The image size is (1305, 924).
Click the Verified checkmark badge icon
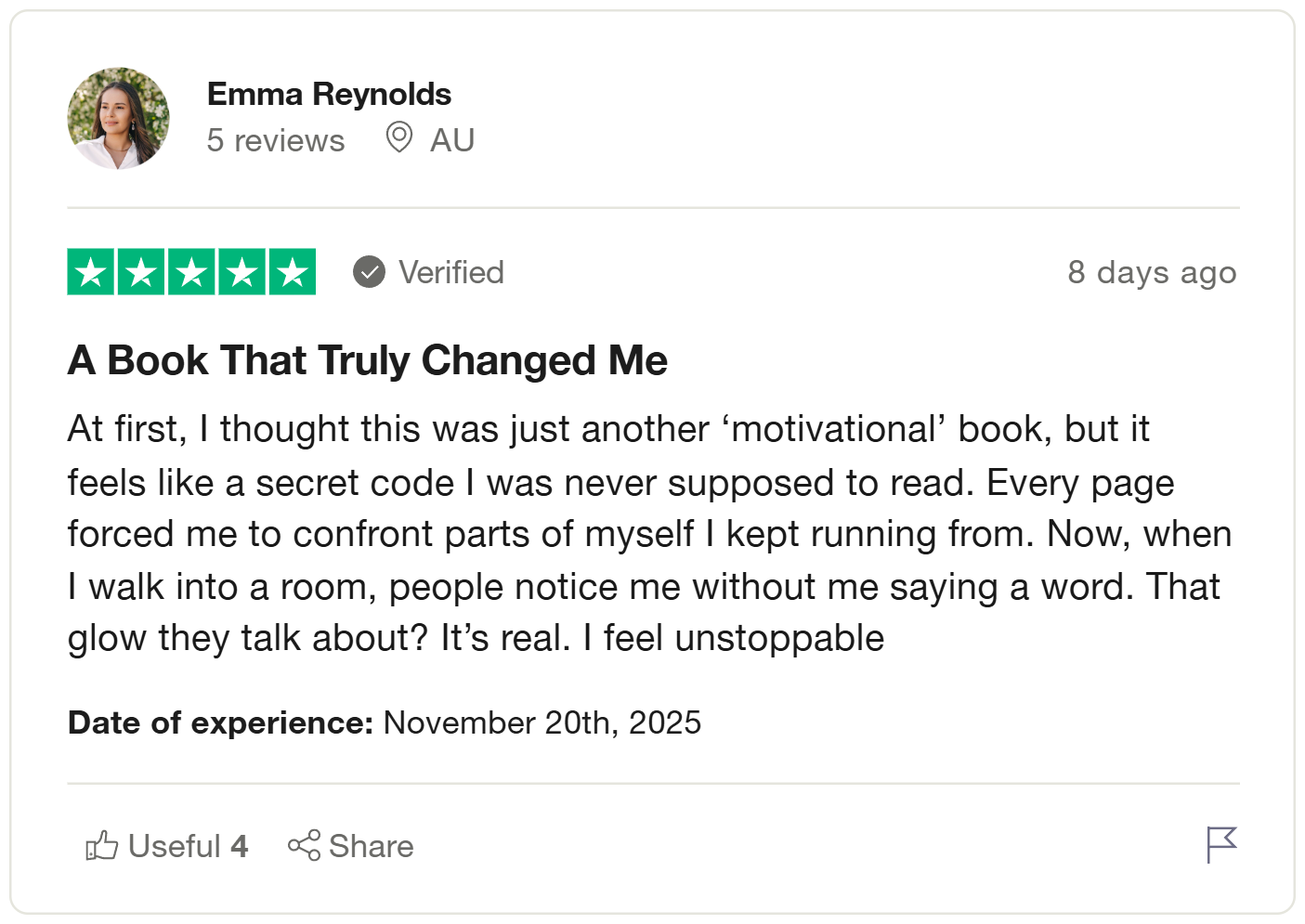[x=369, y=272]
